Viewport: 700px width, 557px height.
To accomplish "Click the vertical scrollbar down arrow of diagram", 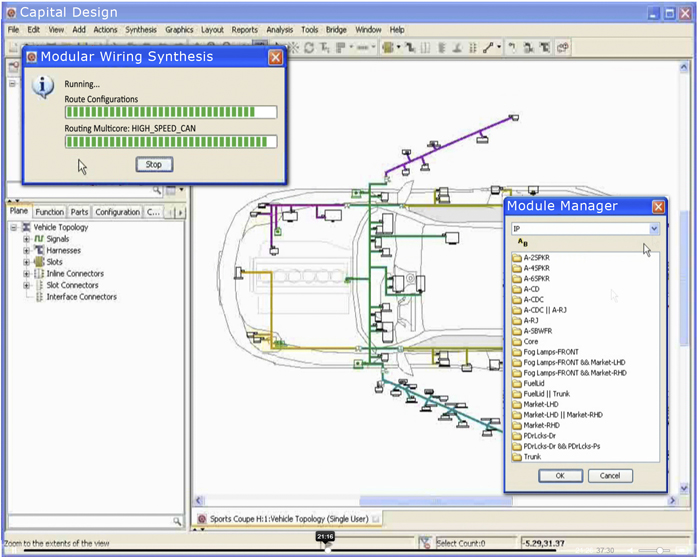I will 683,488.
